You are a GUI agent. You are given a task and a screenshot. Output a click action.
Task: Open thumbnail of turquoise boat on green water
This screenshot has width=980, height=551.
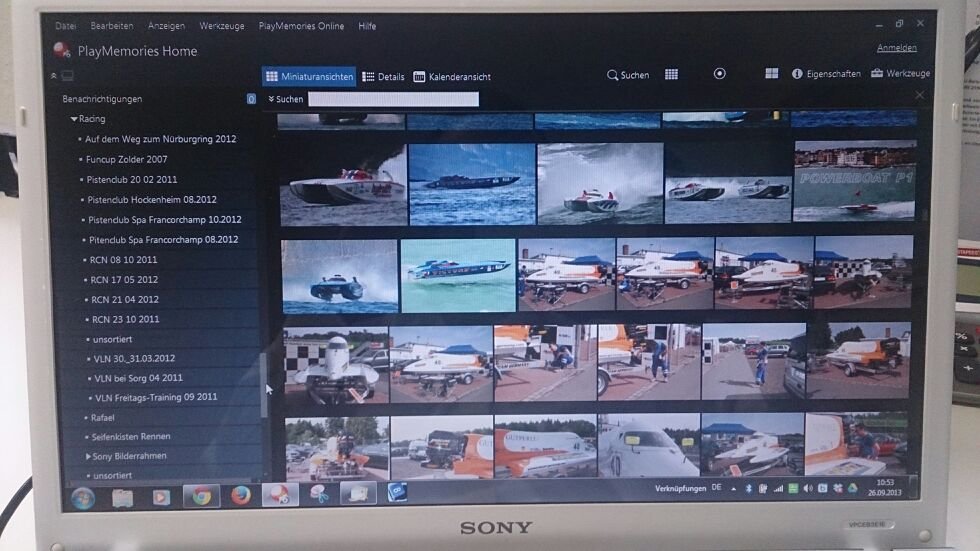click(x=458, y=276)
